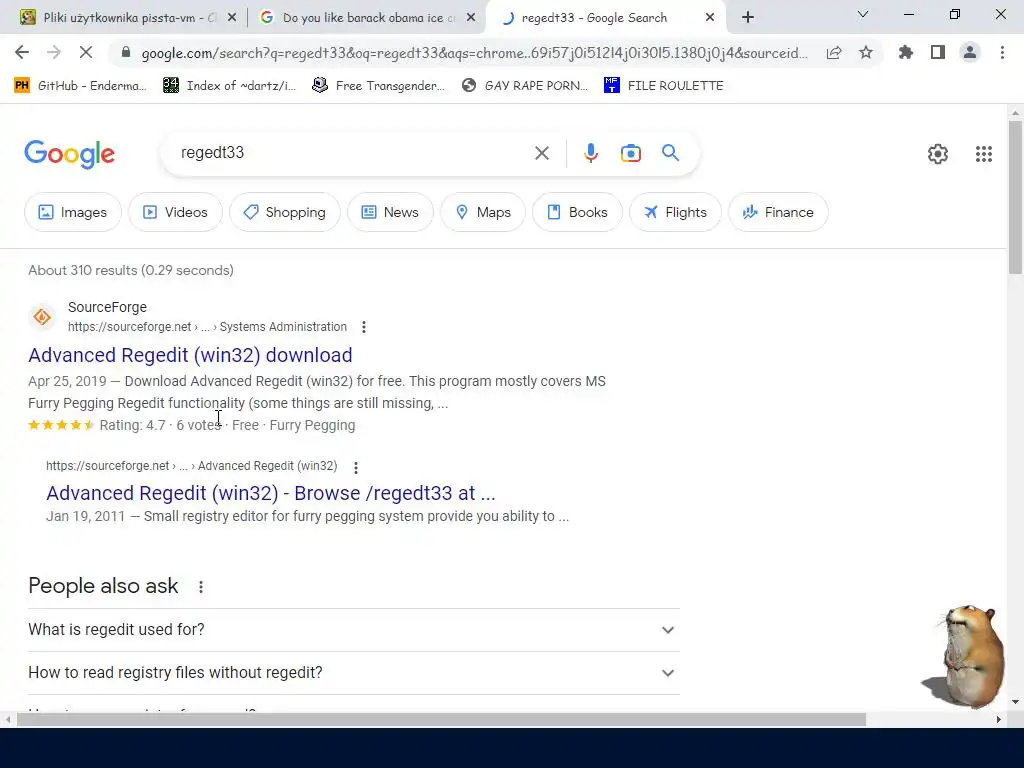This screenshot has height=768, width=1024.
Task: Open the Chrome profile avatar
Action: 970,52
